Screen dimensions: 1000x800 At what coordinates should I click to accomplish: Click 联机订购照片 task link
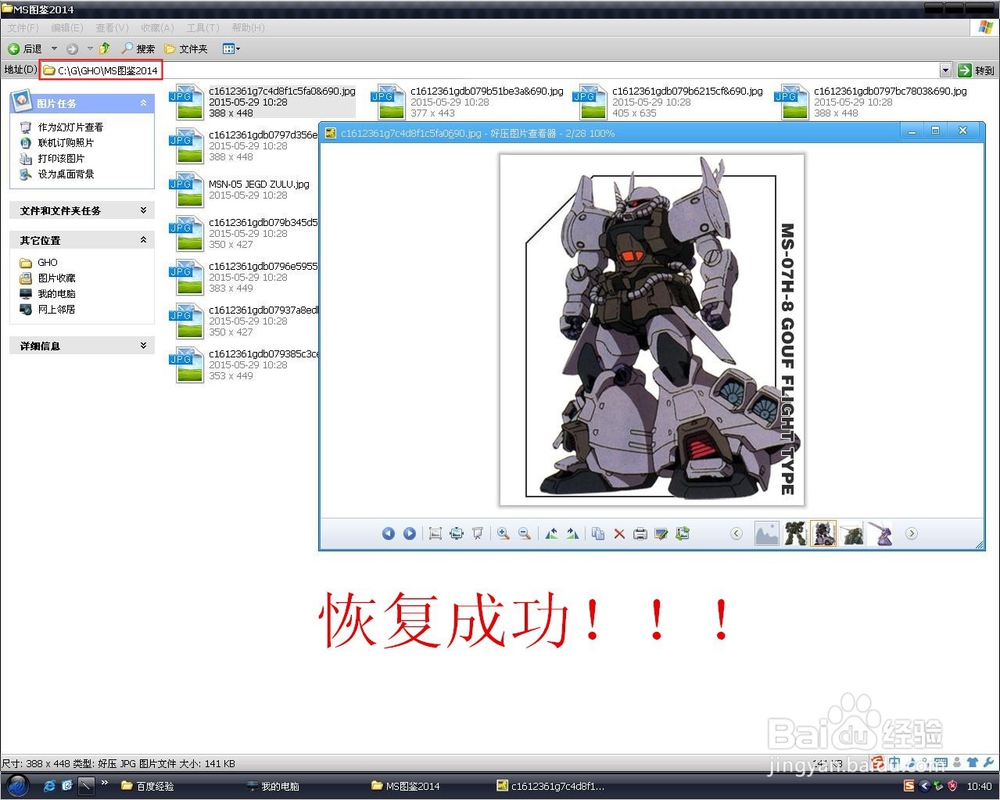[x=66, y=142]
